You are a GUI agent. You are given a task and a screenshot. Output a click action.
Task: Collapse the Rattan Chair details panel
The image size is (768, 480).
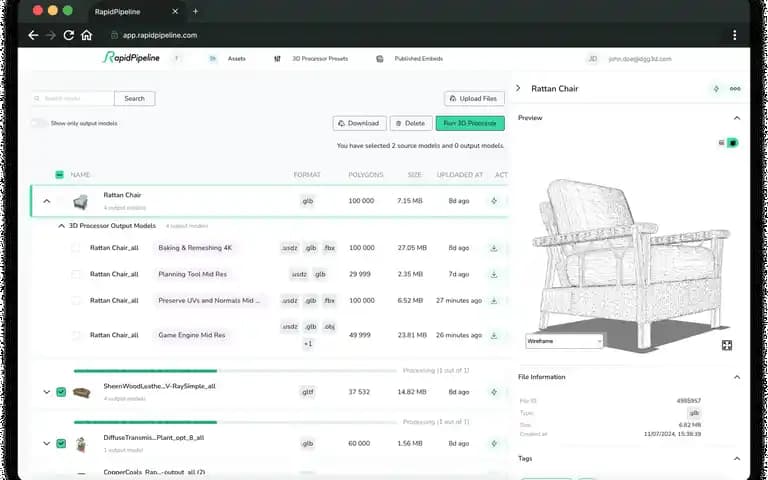click(518, 88)
